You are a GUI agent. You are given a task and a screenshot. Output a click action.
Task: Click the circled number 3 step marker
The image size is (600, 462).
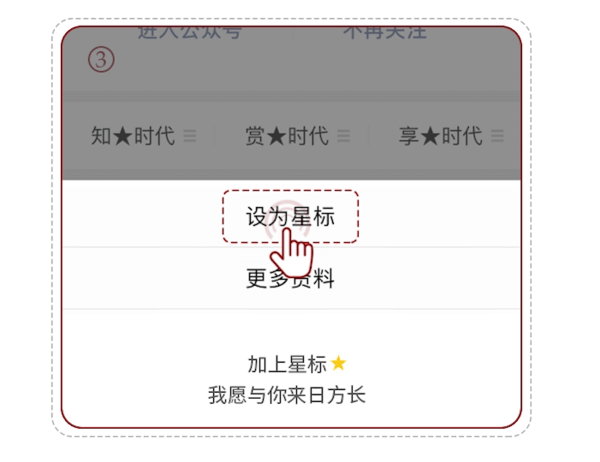coord(101,60)
